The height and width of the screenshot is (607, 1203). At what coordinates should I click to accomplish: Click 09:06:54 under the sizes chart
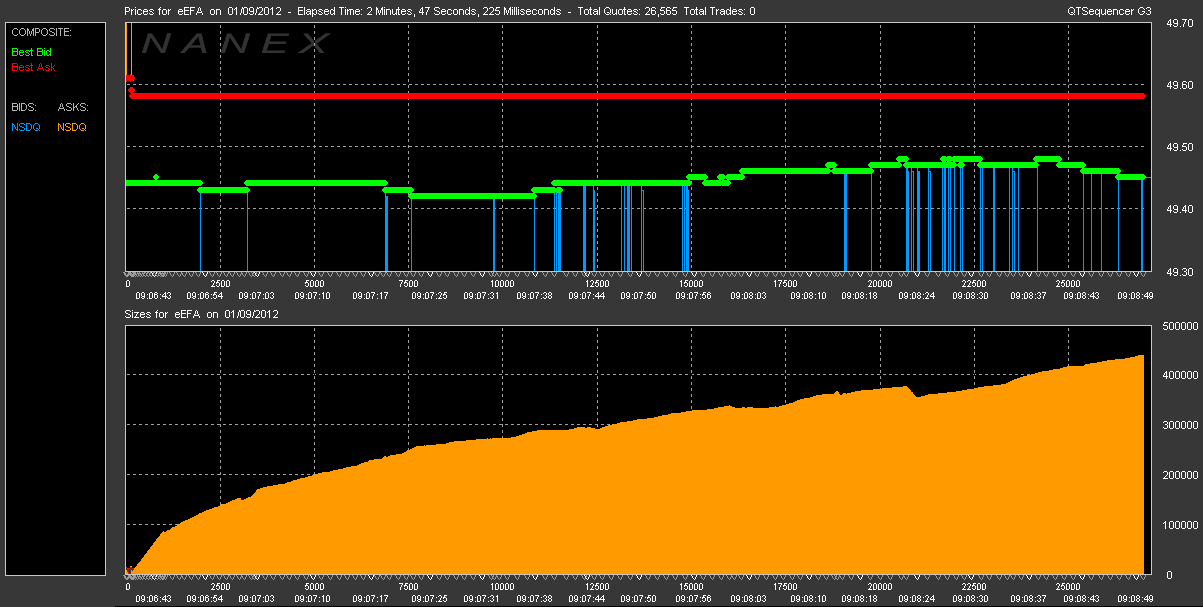click(205, 599)
